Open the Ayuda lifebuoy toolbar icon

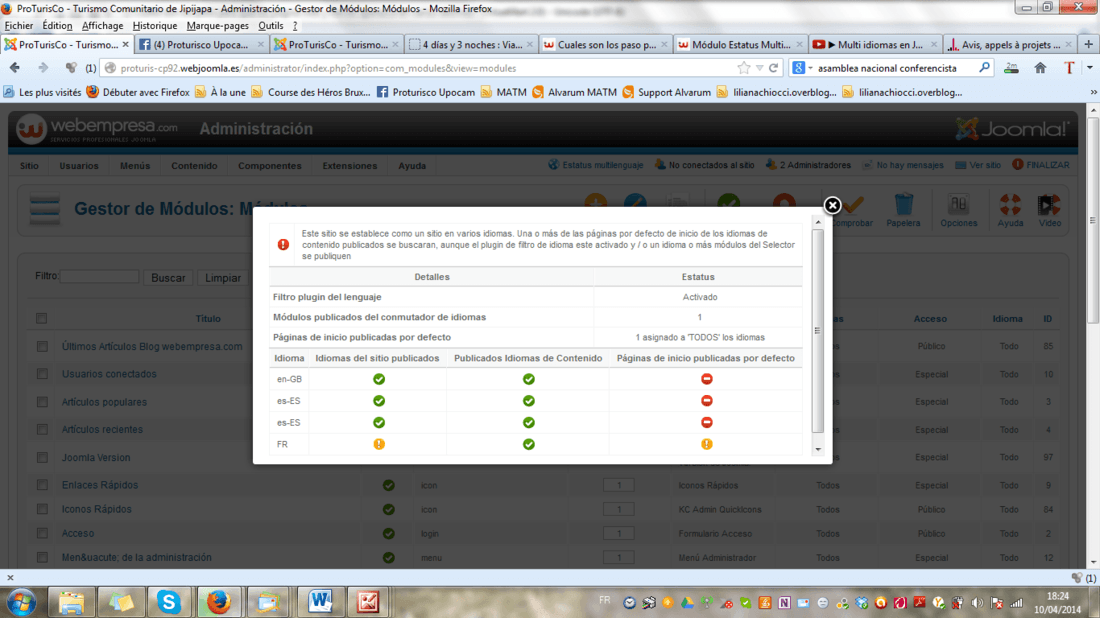pyautogui.click(x=1010, y=210)
